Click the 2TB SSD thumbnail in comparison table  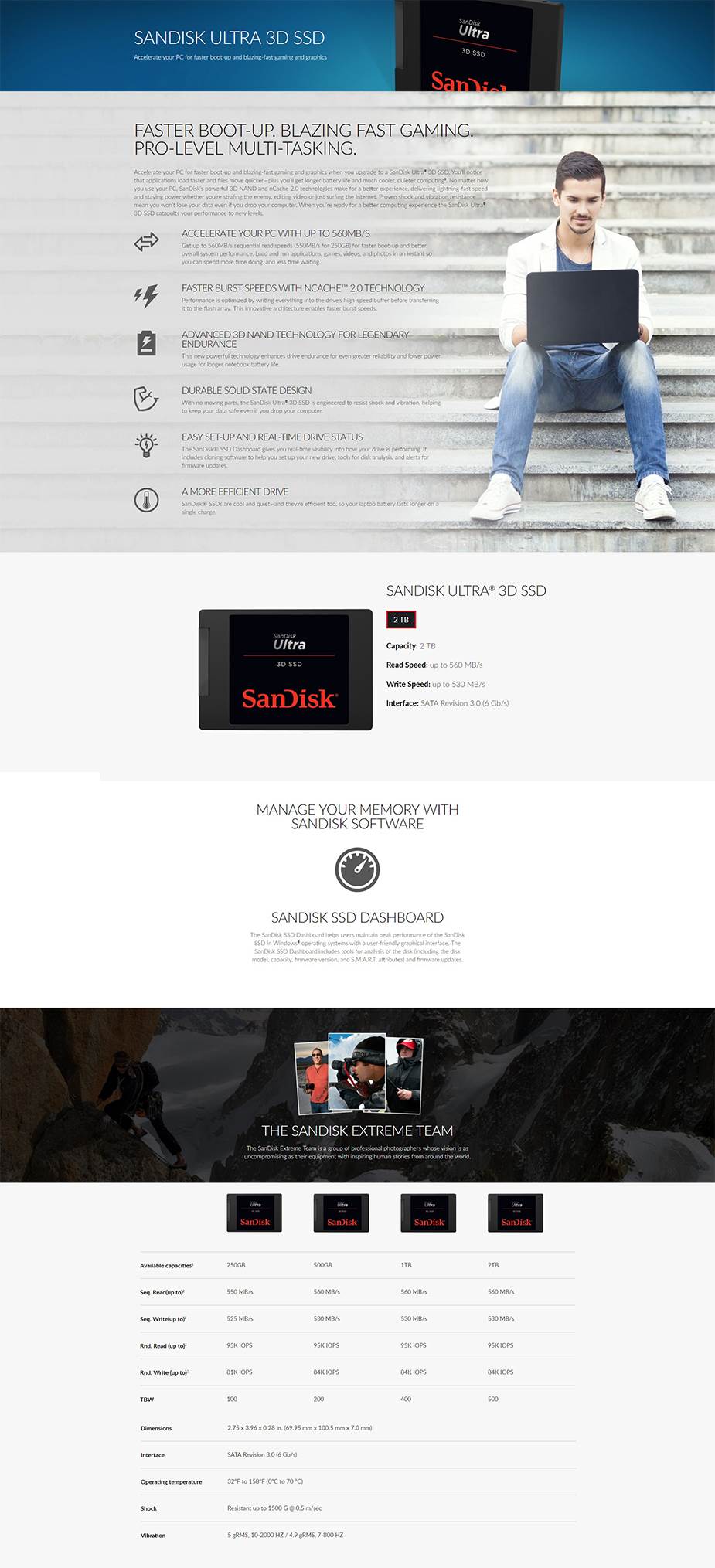click(x=516, y=1213)
